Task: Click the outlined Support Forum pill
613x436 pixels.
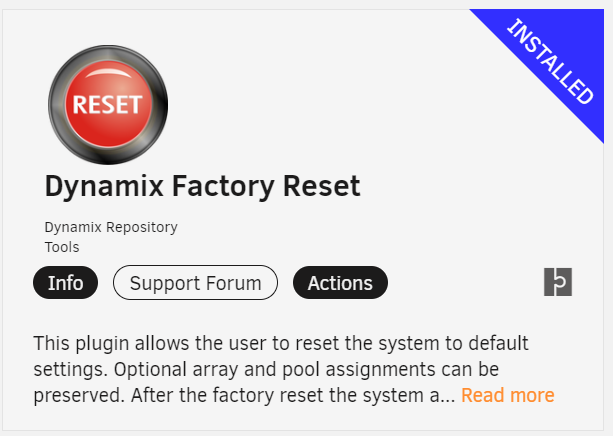Action: 195,283
